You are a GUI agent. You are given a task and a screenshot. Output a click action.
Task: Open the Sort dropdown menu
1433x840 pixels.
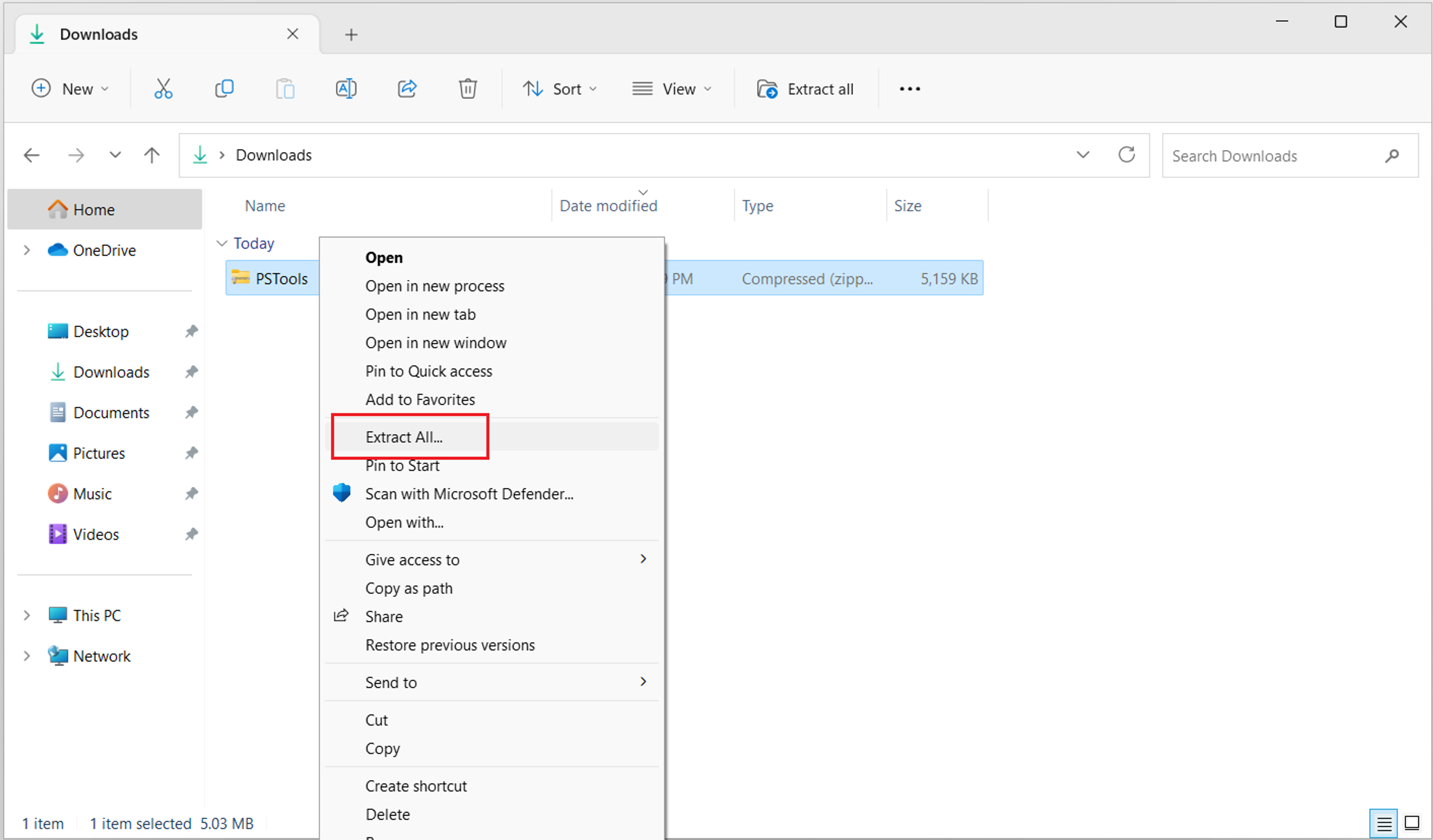560,89
